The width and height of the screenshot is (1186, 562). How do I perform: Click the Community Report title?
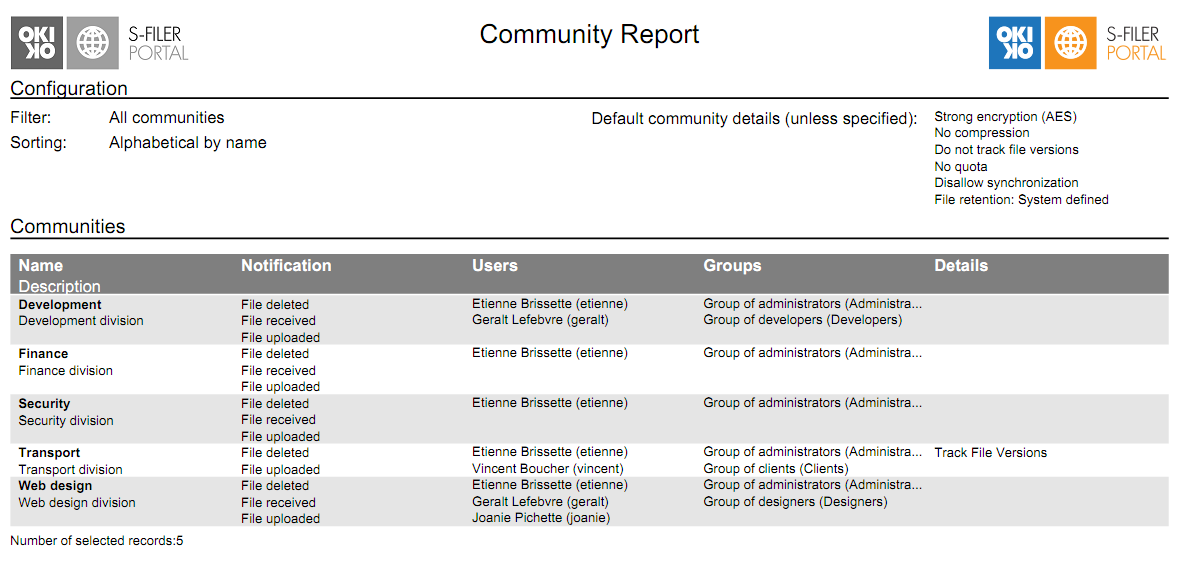(x=589, y=34)
